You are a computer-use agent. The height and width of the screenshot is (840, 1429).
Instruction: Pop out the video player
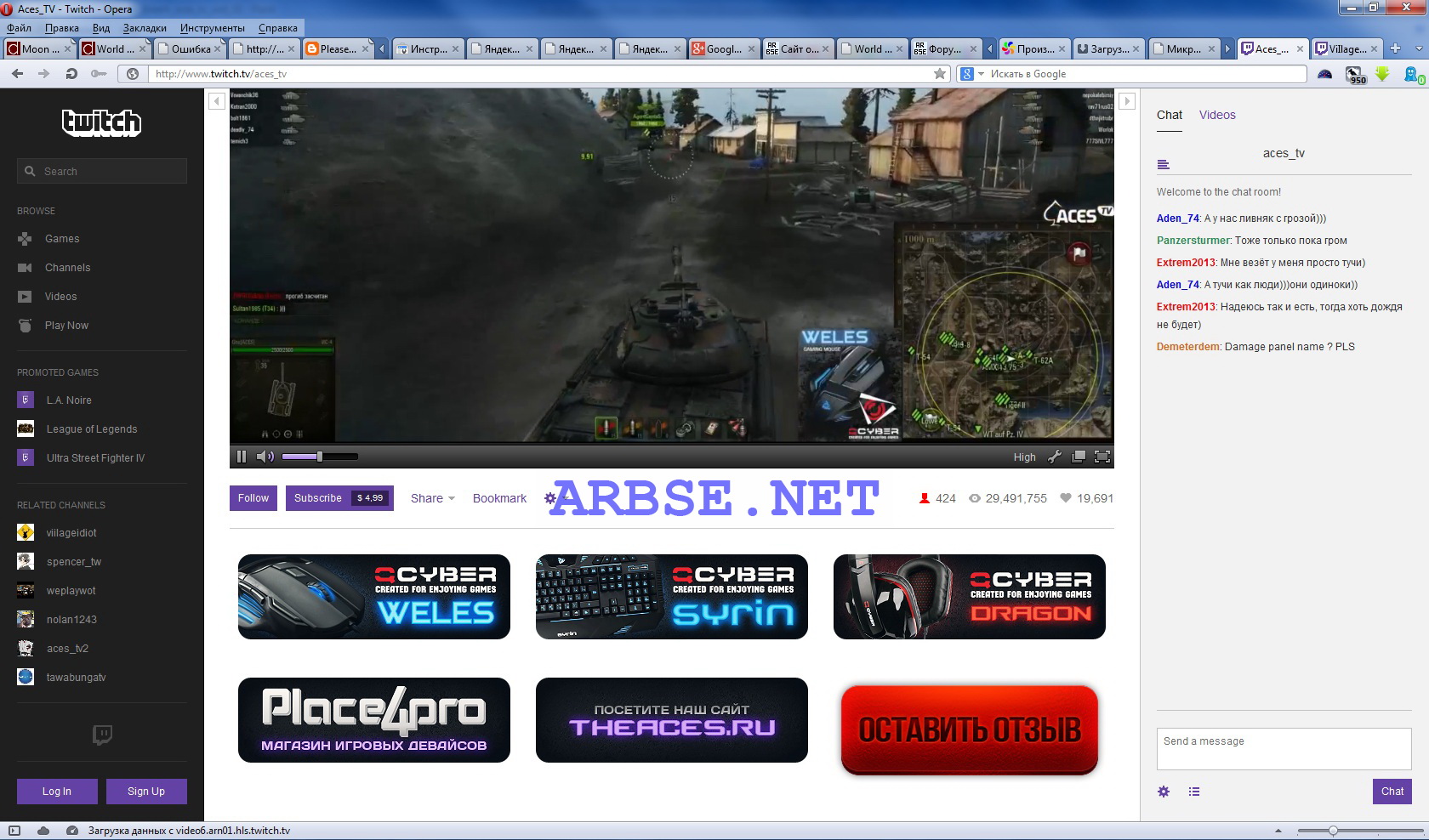point(1078,457)
